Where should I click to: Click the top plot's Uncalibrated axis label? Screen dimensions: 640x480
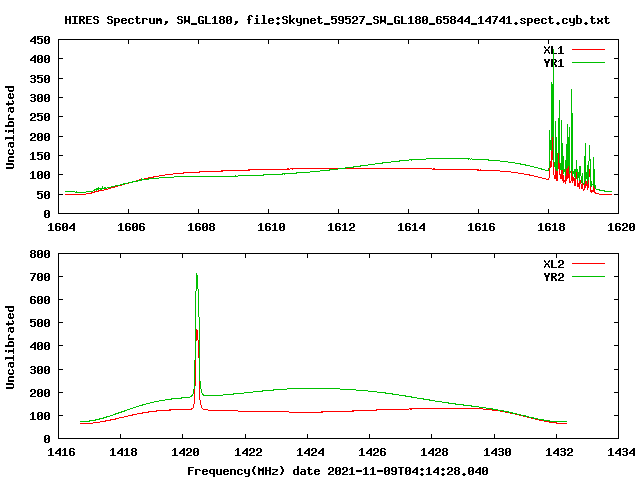[x=10, y=127]
